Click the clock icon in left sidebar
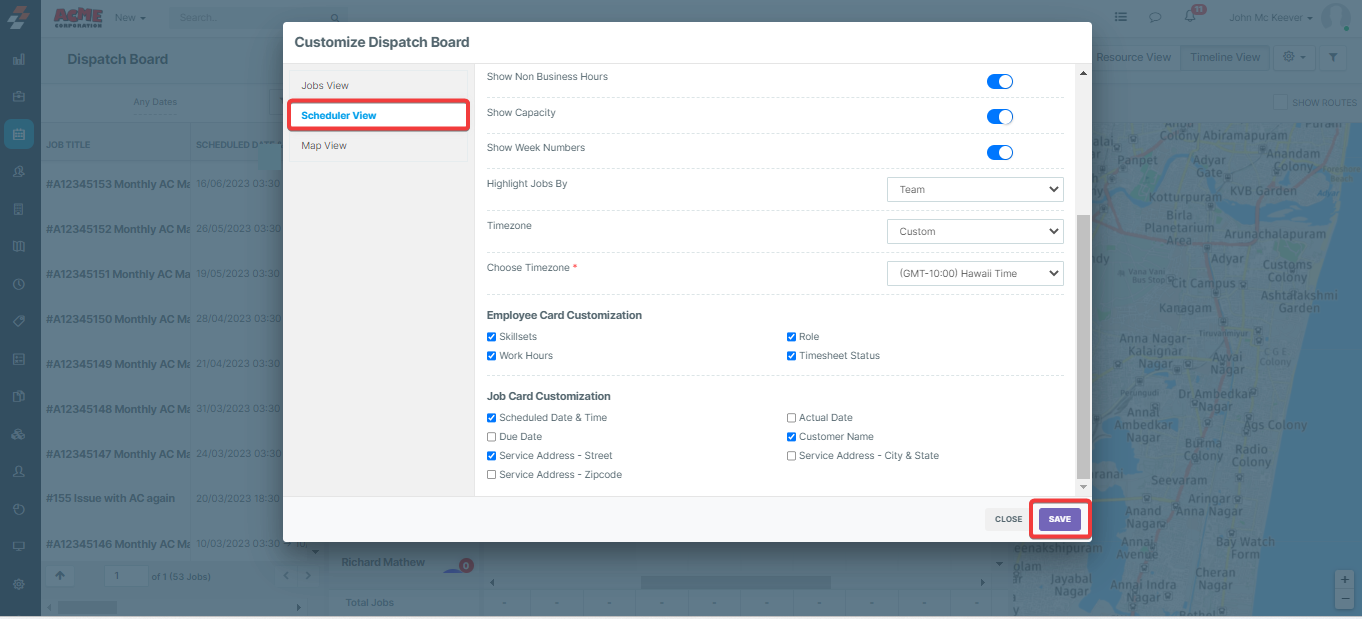This screenshot has width=1362, height=619. pos(19,284)
